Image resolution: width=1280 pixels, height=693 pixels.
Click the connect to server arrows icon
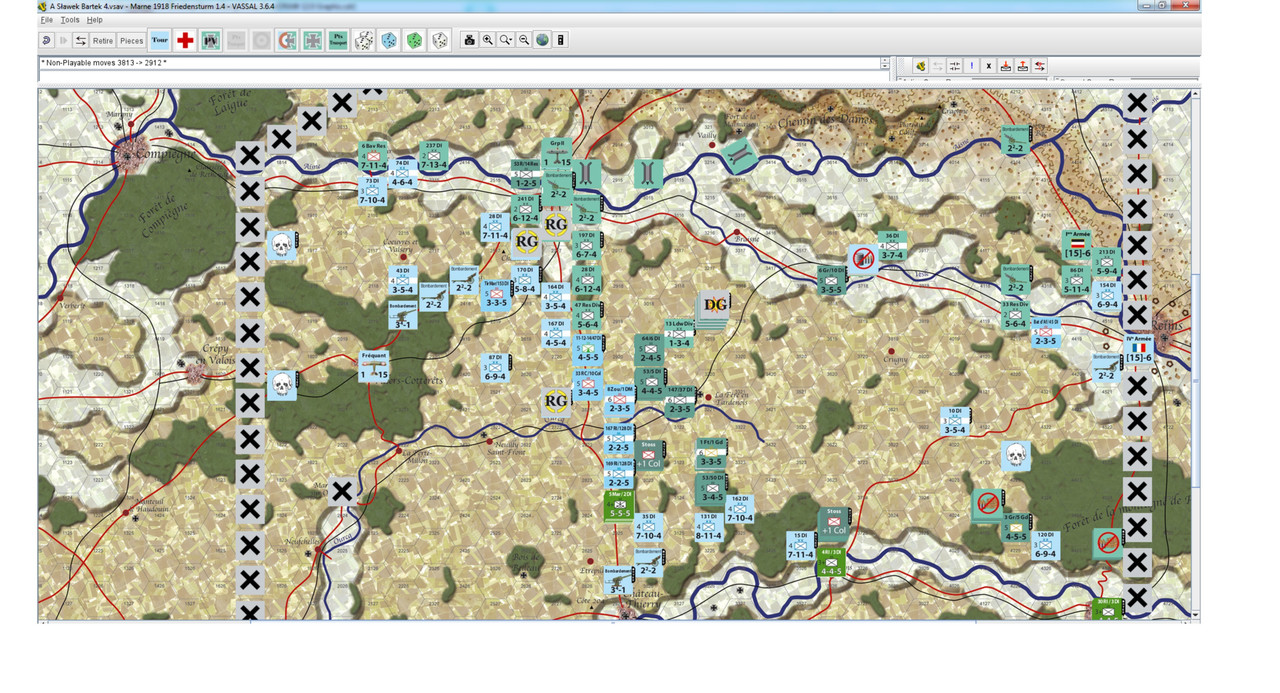pos(81,40)
